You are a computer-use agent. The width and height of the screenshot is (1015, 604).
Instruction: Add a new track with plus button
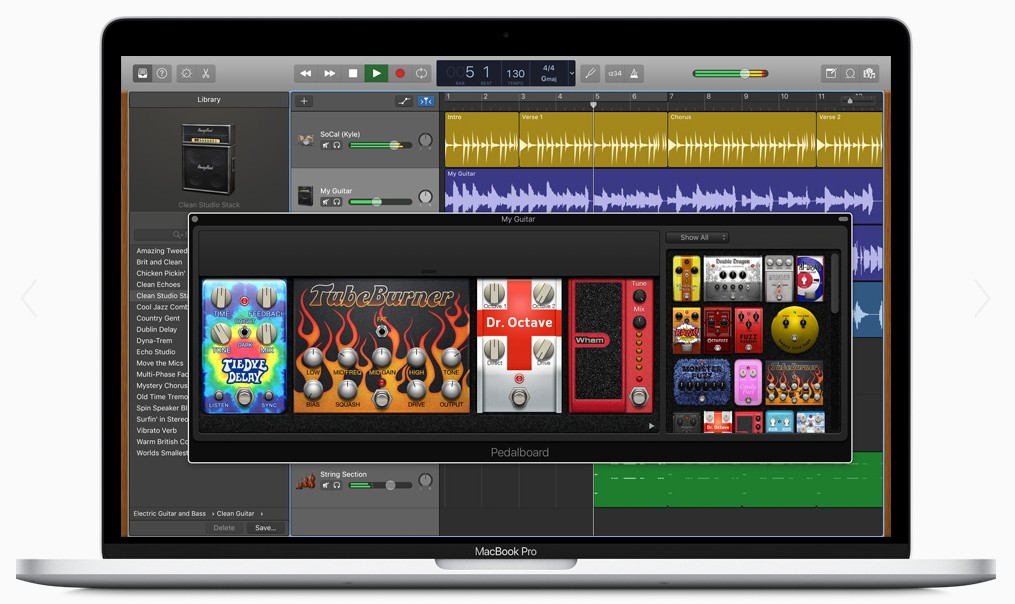(304, 101)
